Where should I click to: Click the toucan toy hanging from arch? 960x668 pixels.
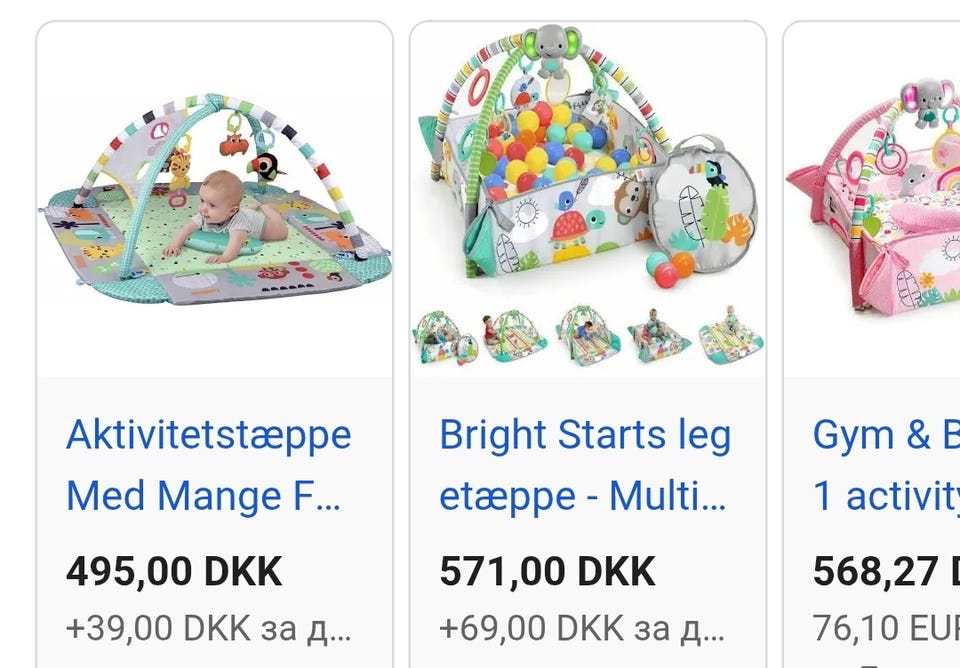[266, 167]
